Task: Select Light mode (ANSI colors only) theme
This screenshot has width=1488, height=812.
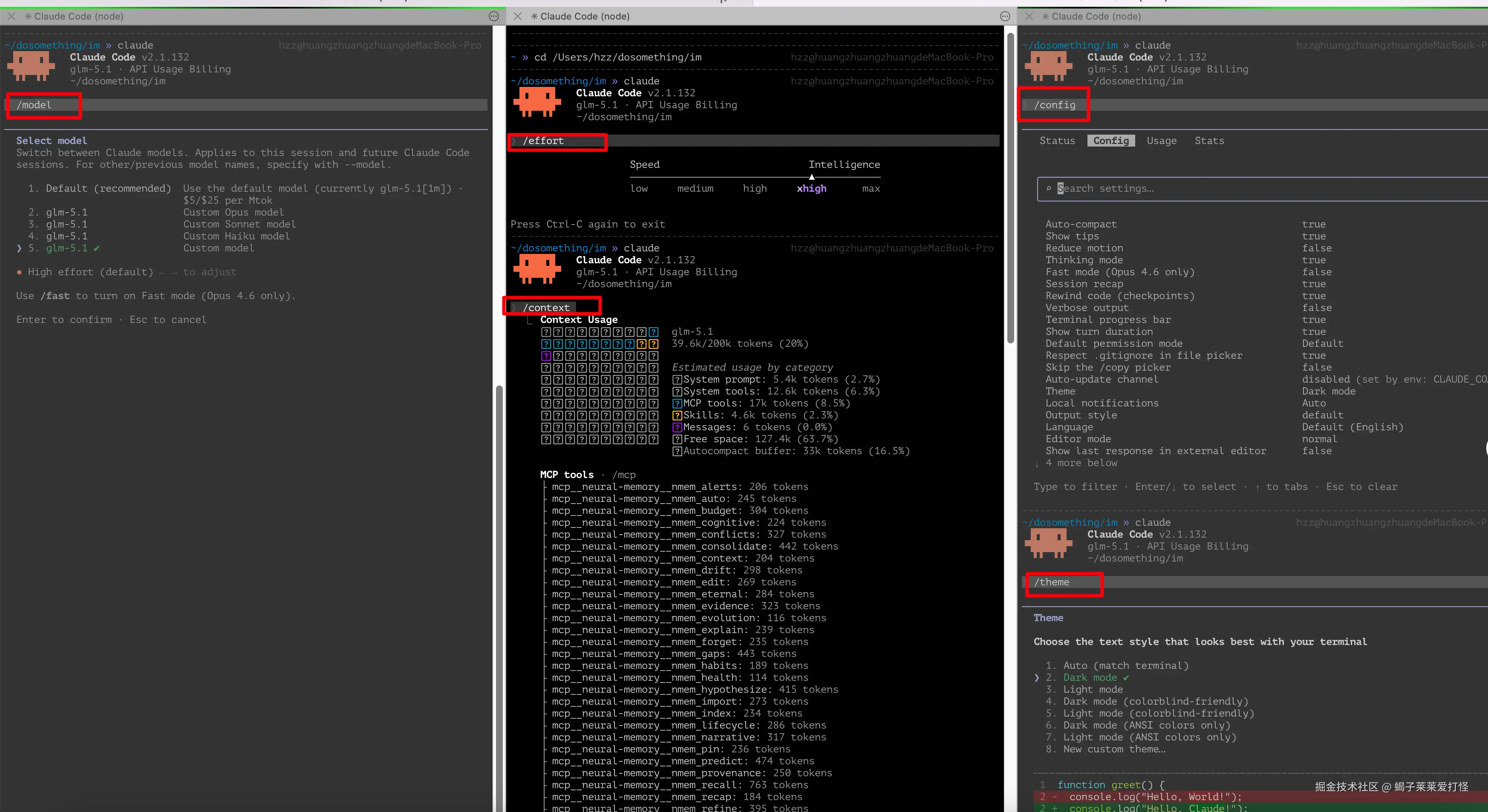Action: coord(1141,737)
